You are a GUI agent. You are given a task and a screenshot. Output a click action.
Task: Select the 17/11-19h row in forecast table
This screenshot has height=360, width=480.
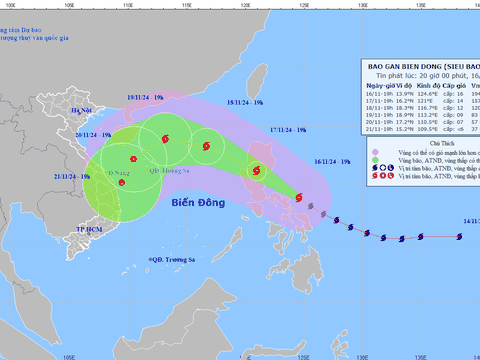[x=423, y=101]
